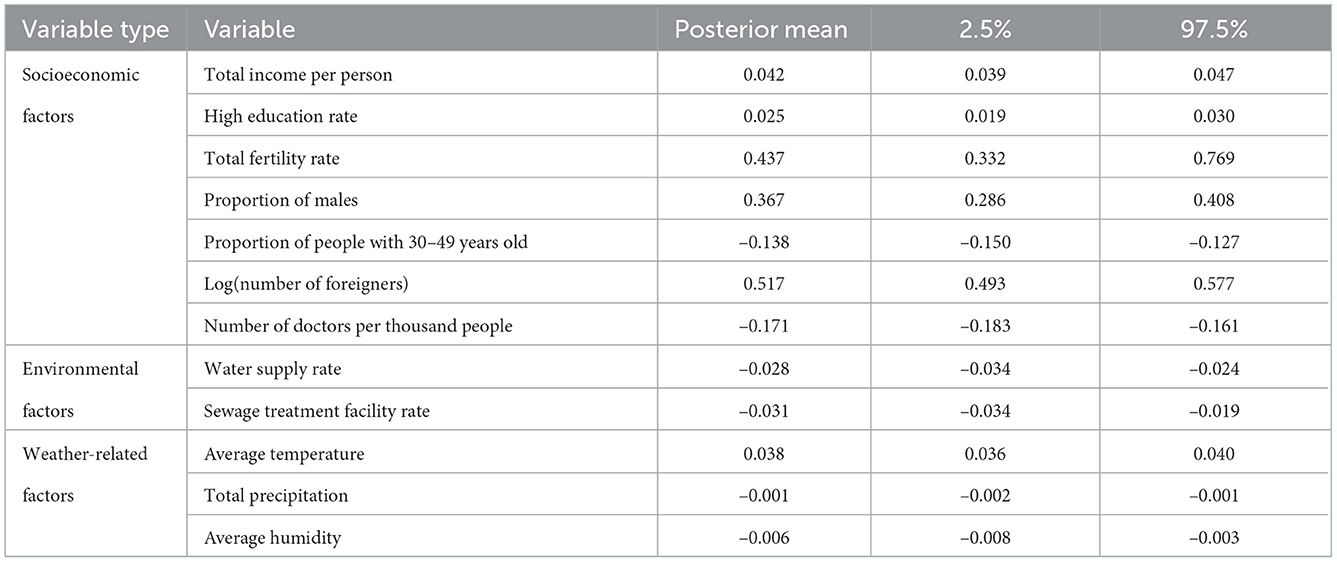Viewport: 1337px width, 562px height.
Task: Click the High education rate cell
Action: pyautogui.click(x=280, y=116)
